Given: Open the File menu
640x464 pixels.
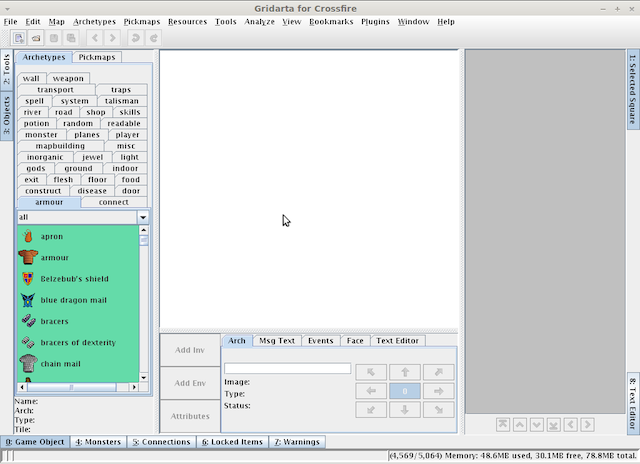Looking at the screenshot, I should coord(11,22).
